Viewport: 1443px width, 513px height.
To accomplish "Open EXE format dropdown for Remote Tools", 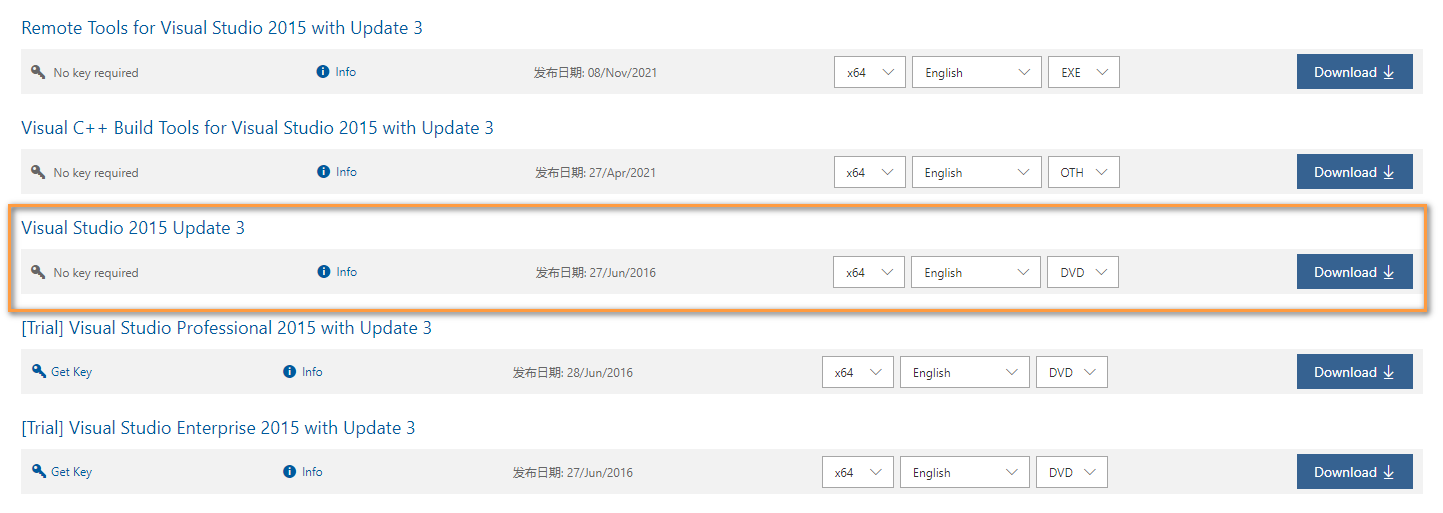I will (x=1083, y=72).
